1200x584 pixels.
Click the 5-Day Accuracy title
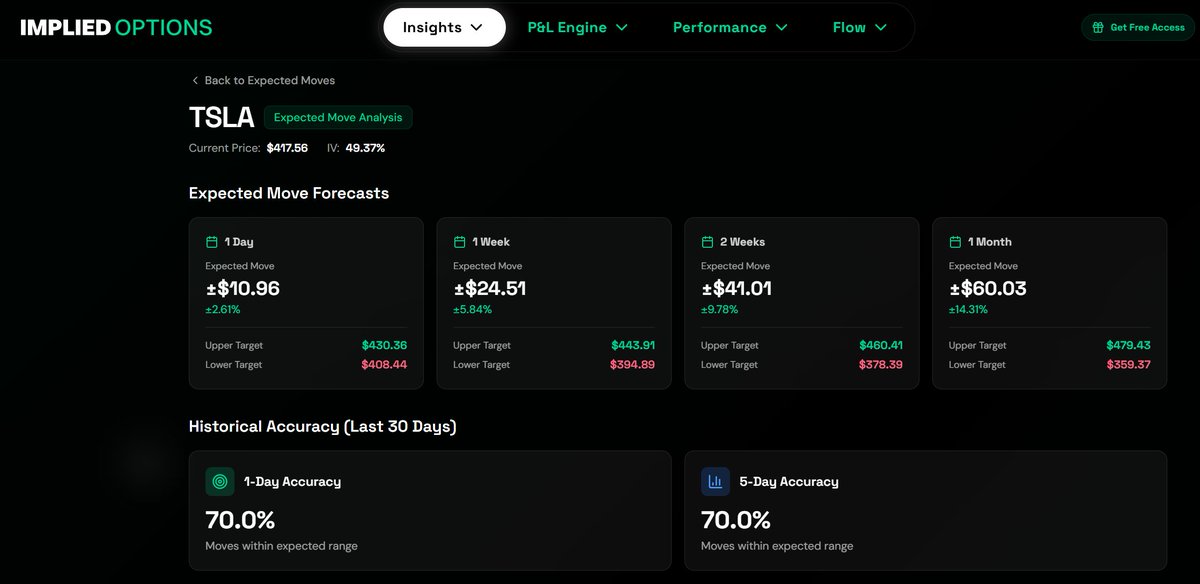[789, 481]
